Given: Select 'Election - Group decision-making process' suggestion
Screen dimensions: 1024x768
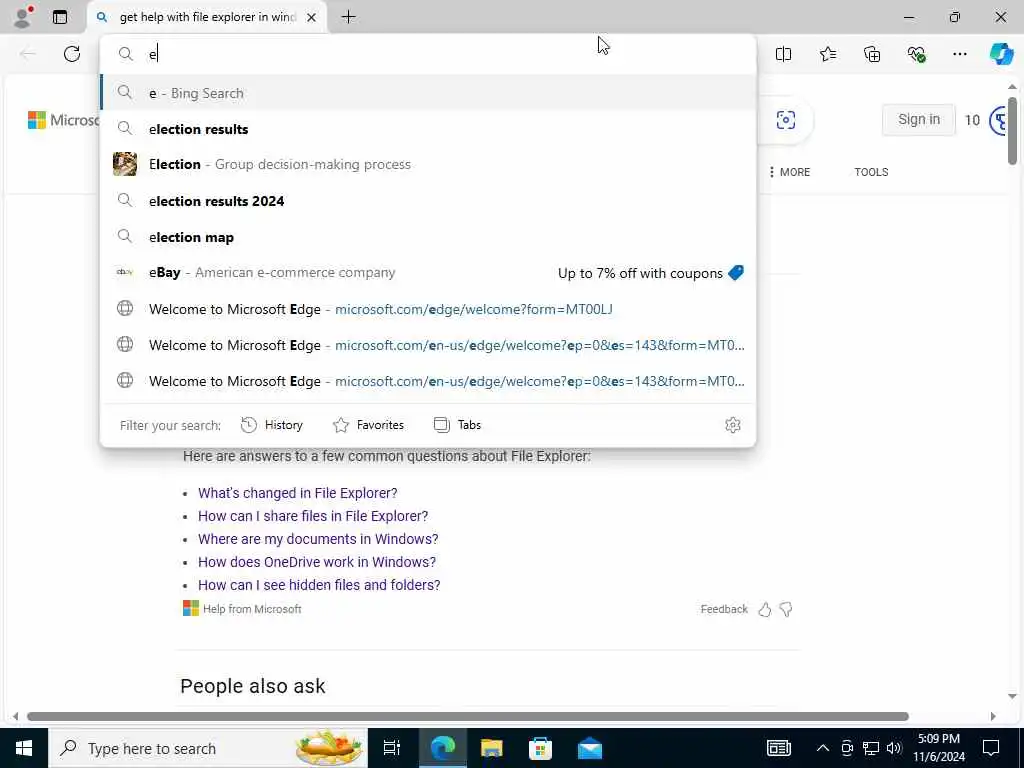Looking at the screenshot, I should 428,165.
